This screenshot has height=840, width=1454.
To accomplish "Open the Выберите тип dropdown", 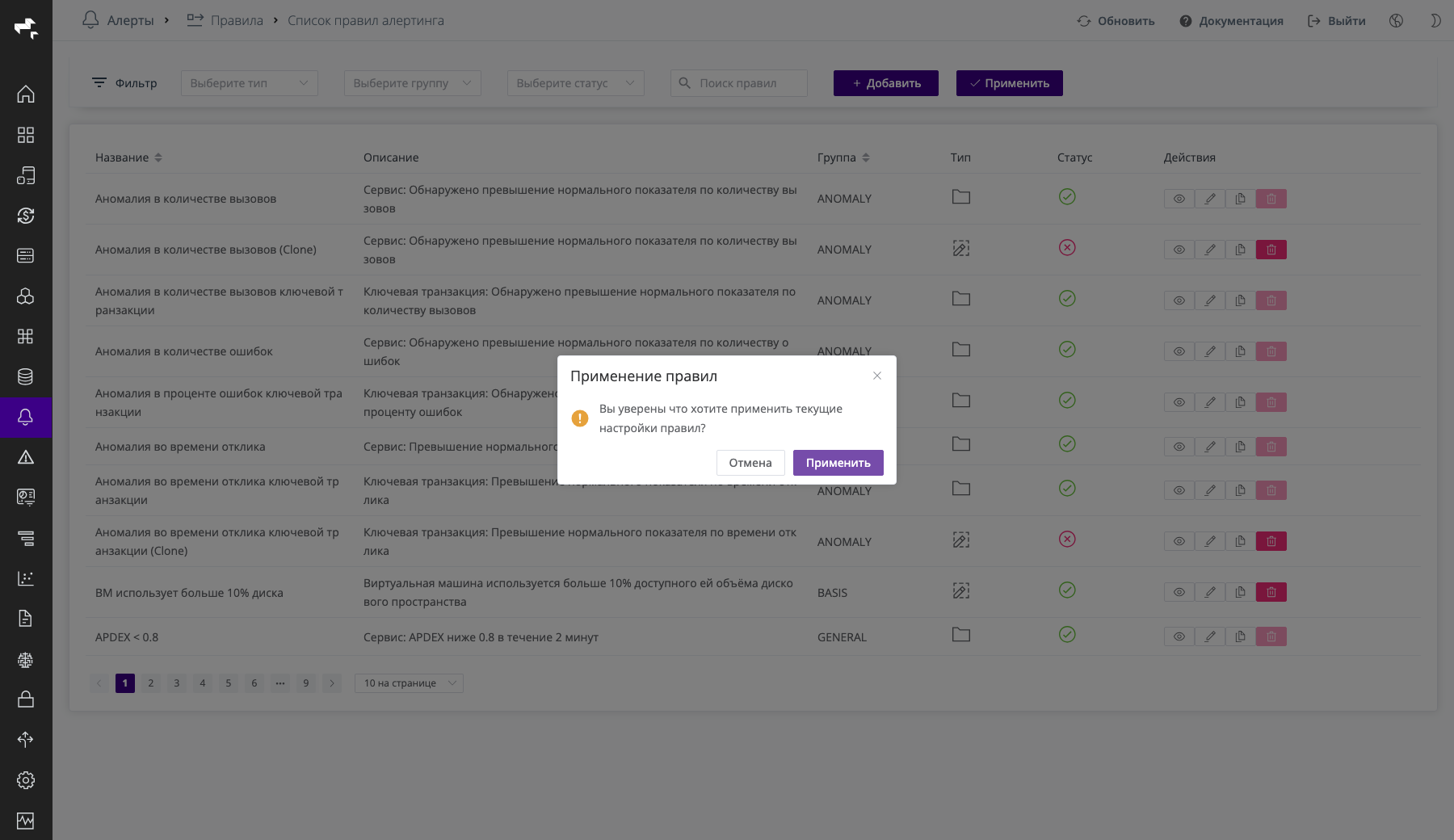I will coord(250,83).
